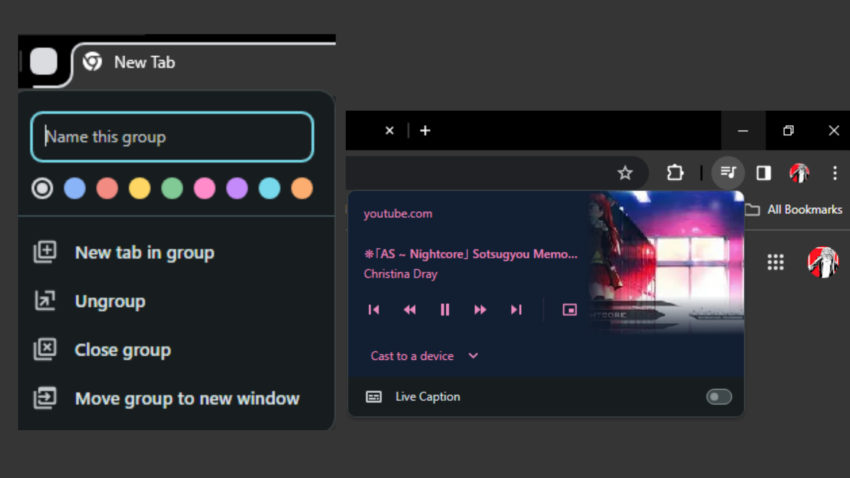Image resolution: width=850 pixels, height=478 pixels.
Task: Click Move group to new window
Action: [x=187, y=399]
